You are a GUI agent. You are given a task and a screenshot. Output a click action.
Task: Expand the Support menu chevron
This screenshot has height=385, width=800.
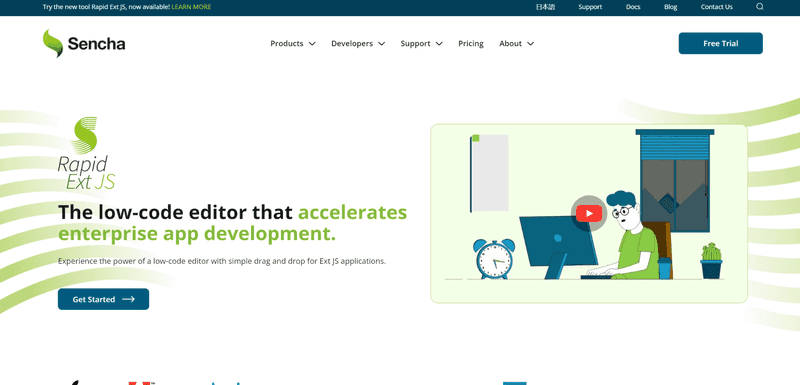[x=439, y=44]
